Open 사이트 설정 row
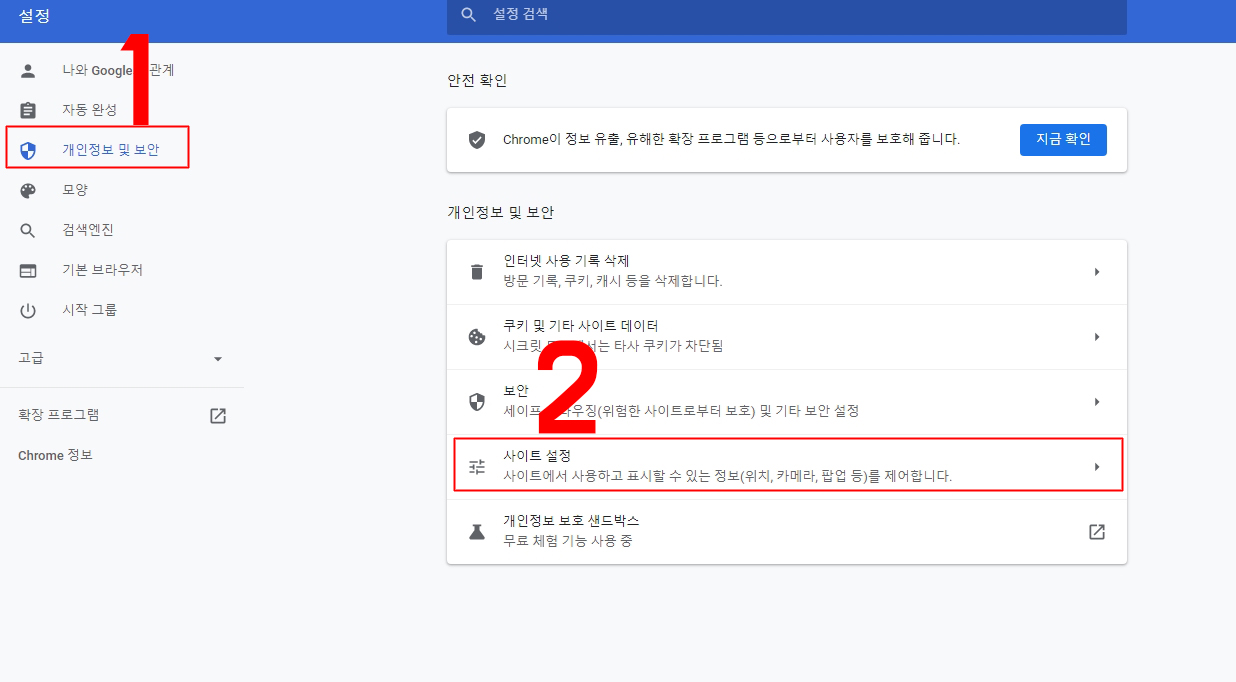 (787, 466)
